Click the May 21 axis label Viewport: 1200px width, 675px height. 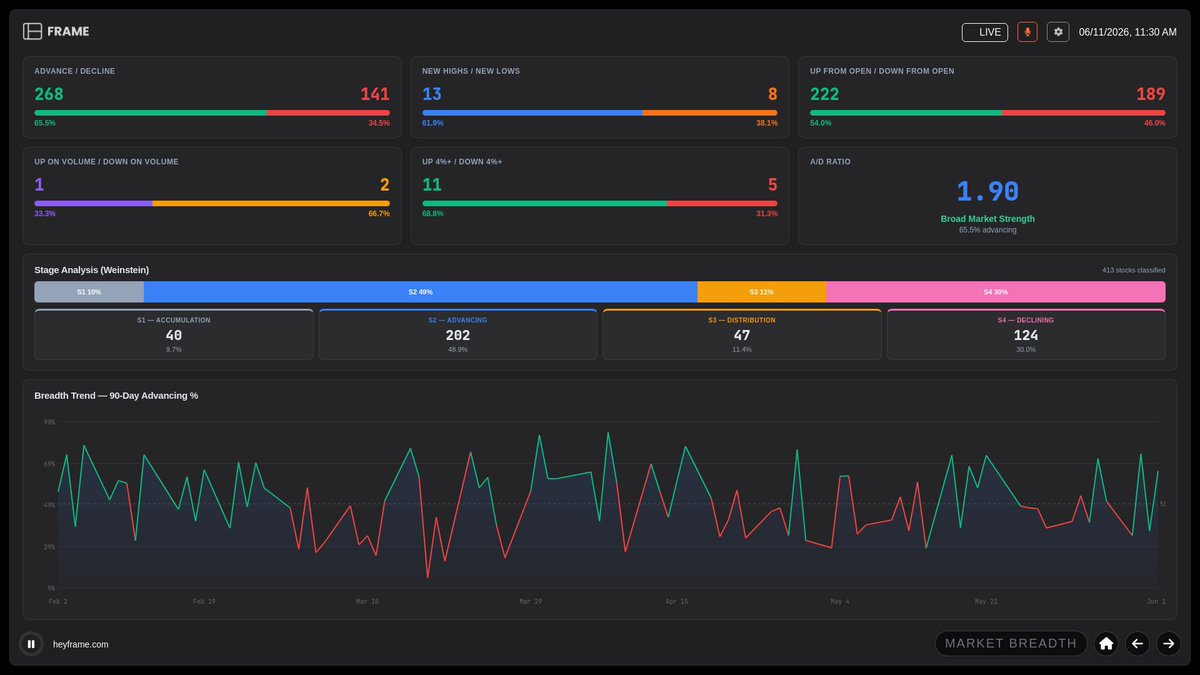tap(986, 602)
